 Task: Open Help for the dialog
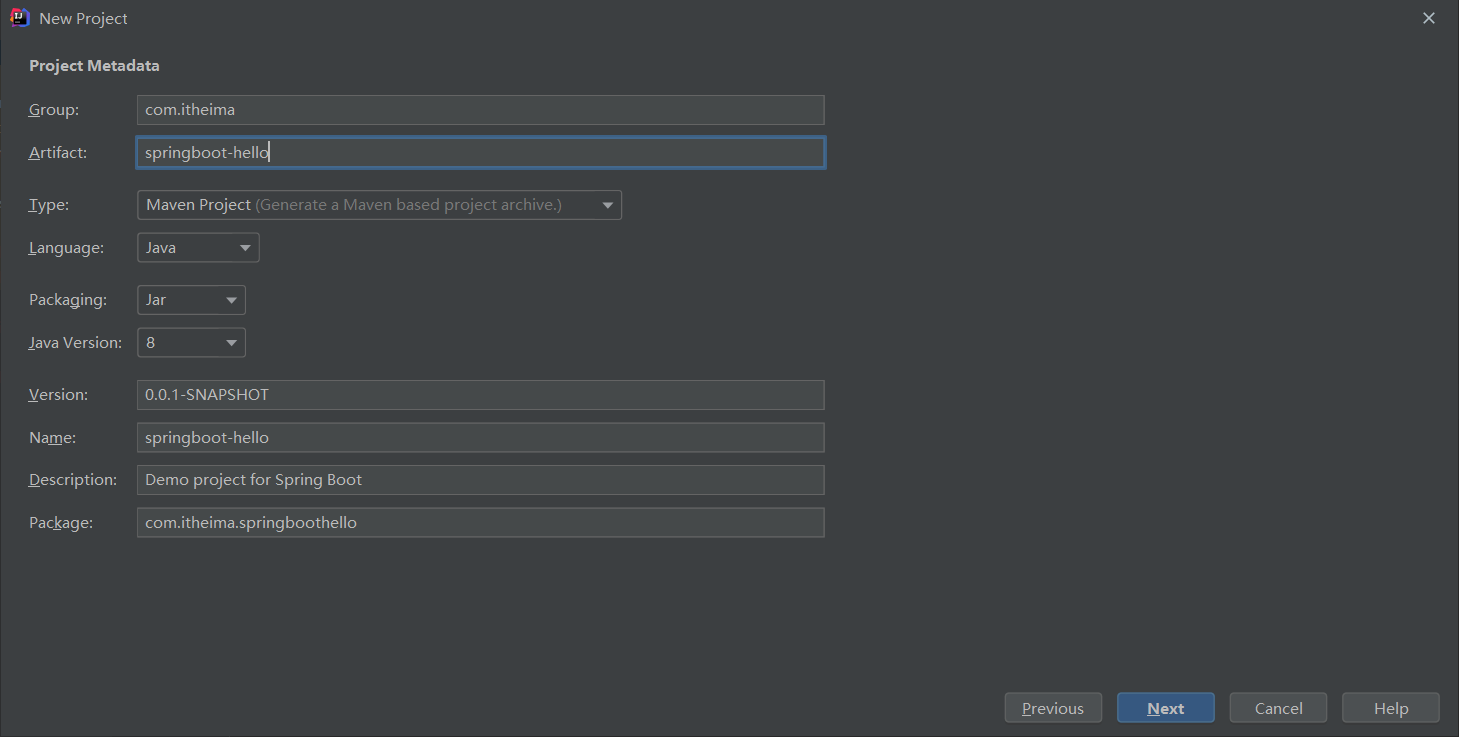[1391, 708]
